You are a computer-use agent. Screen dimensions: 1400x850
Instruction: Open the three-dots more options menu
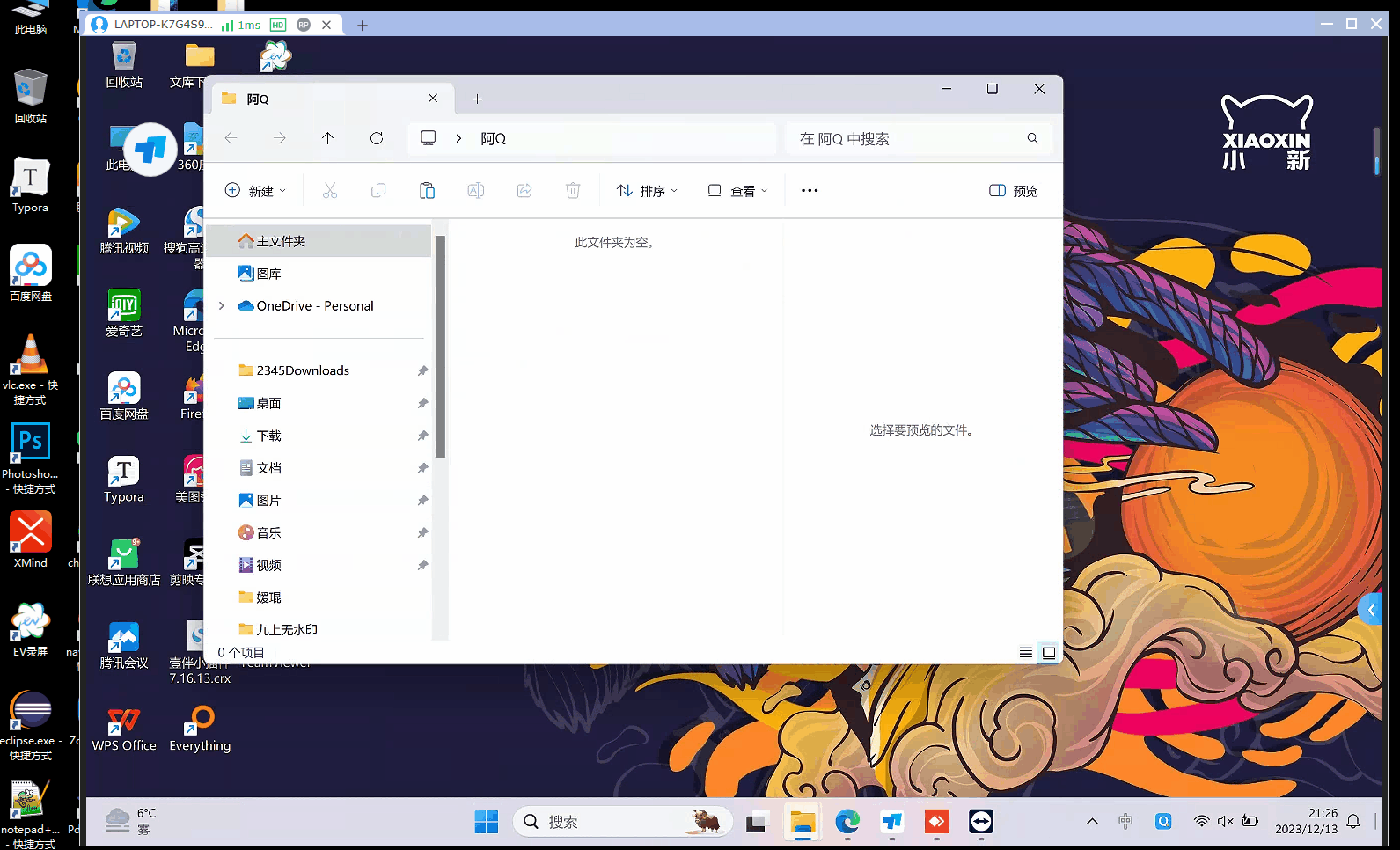[x=810, y=190]
